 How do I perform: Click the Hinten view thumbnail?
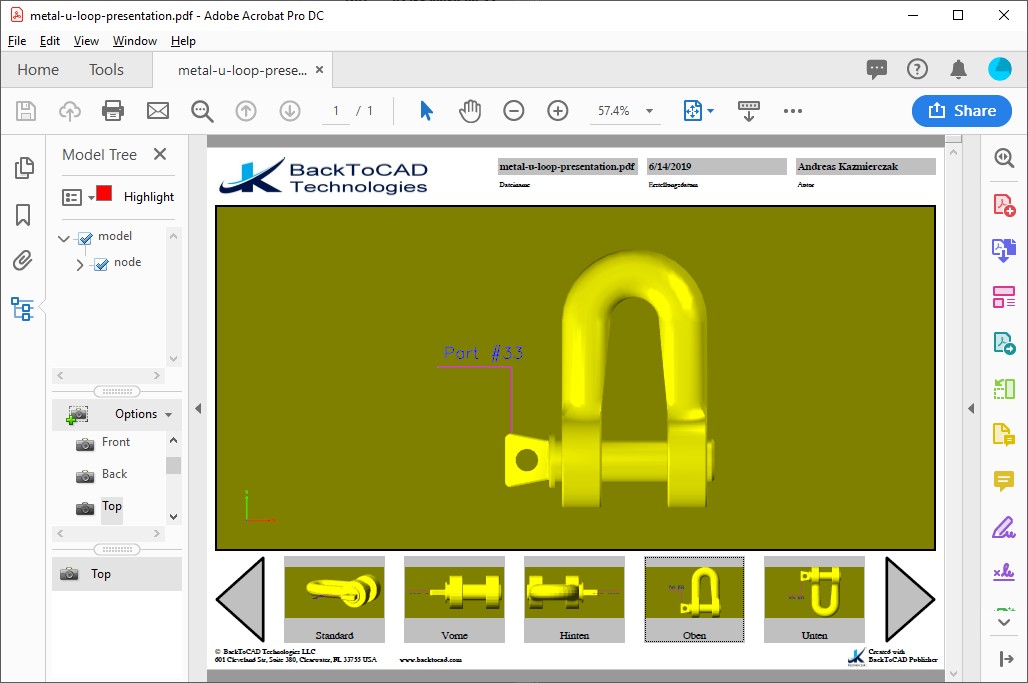point(574,599)
